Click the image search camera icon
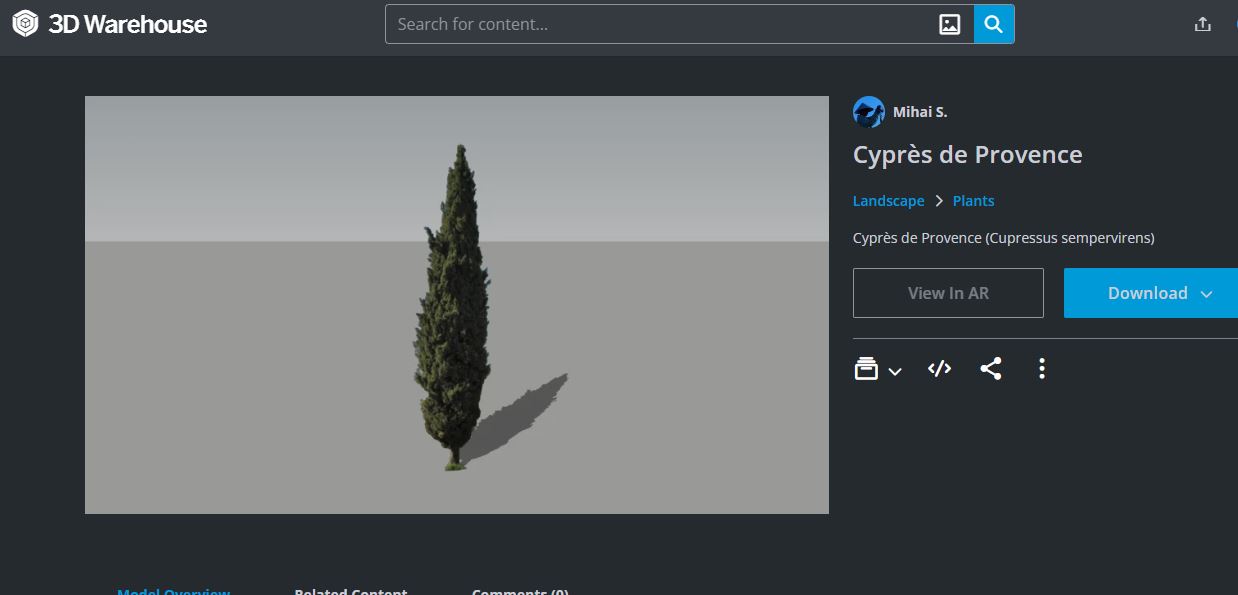 point(950,25)
